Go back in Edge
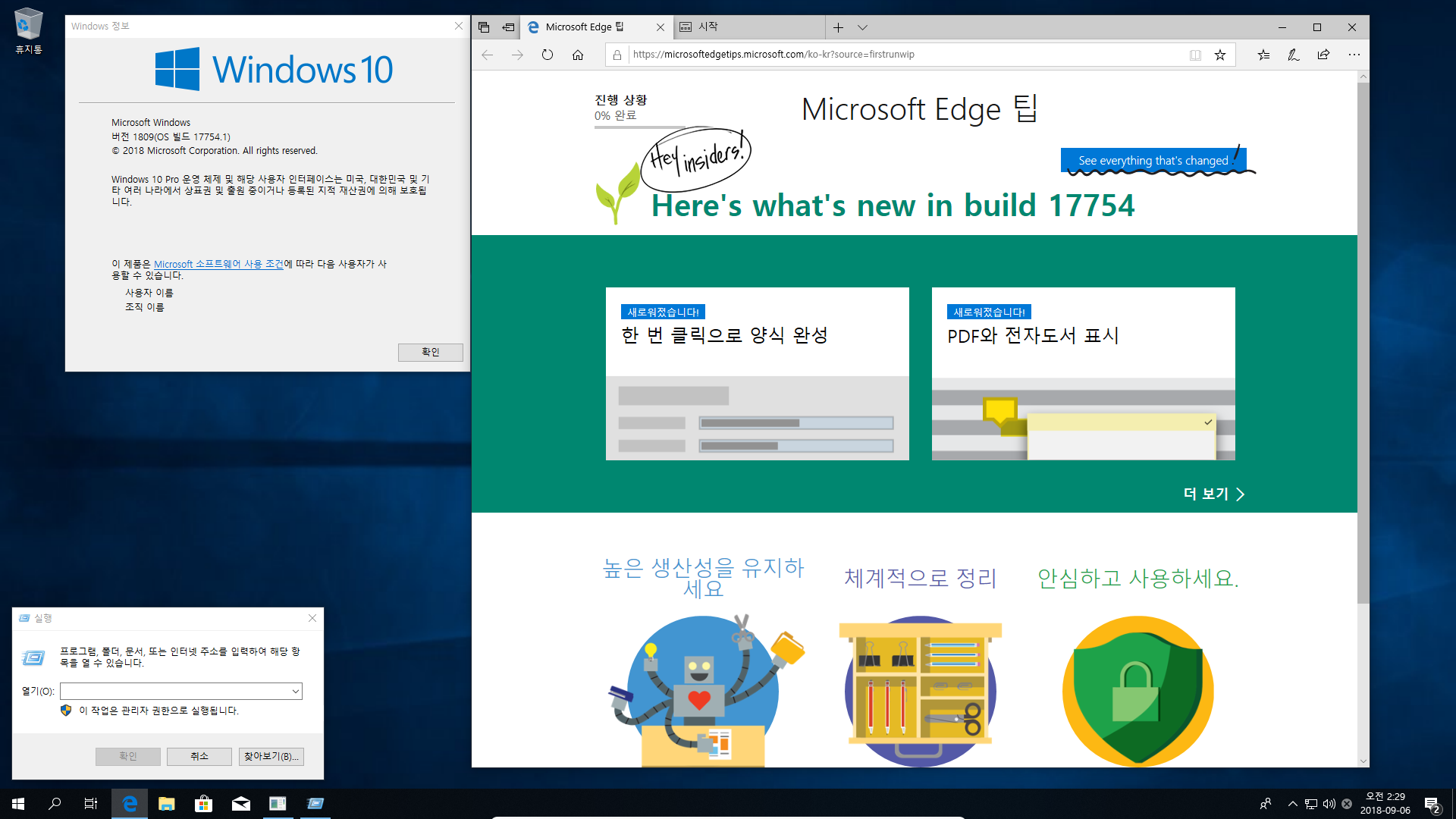1456x819 pixels. coord(488,55)
